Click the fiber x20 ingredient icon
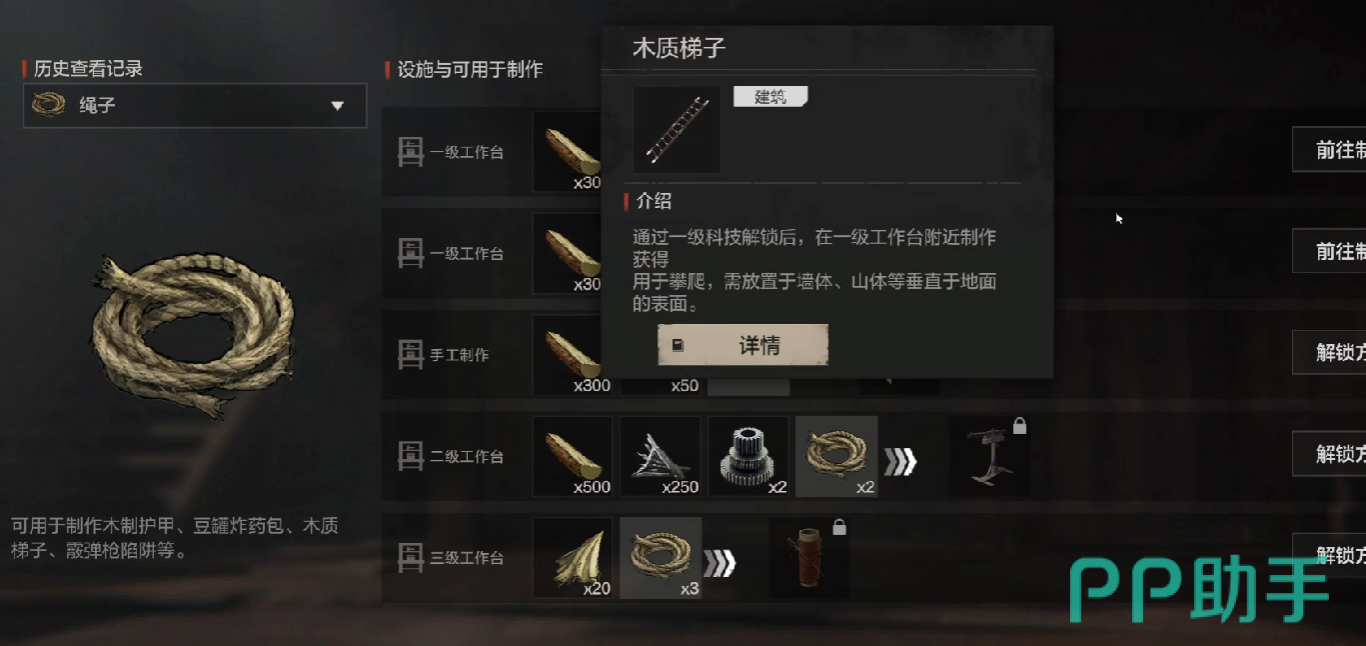 tap(572, 558)
